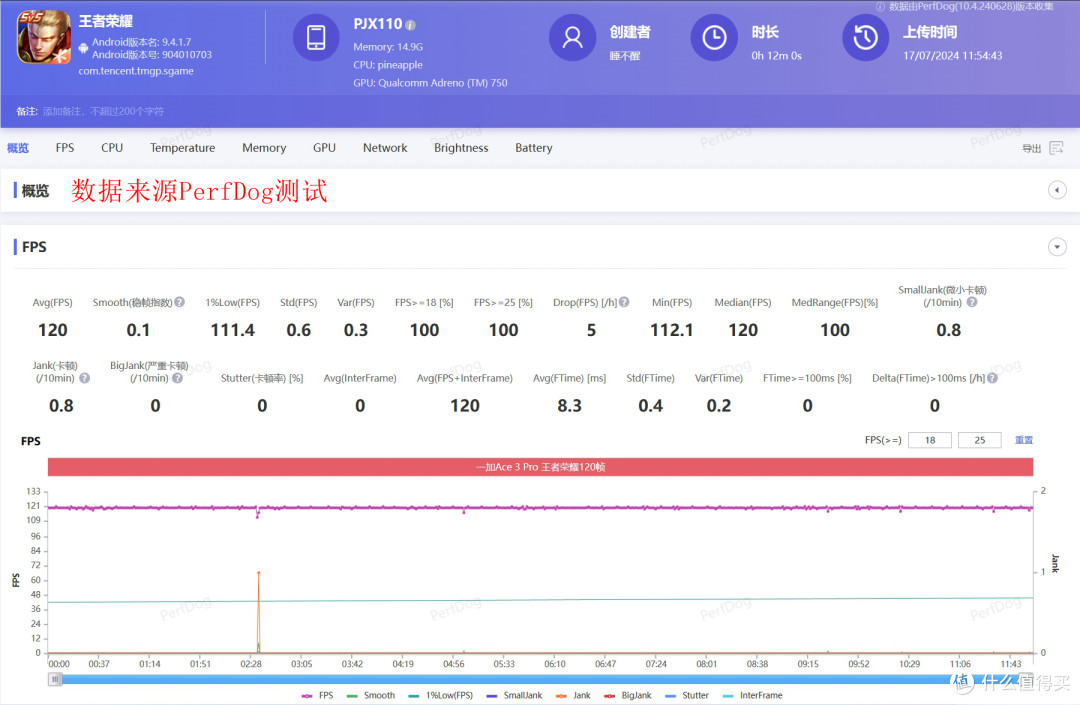
Task: Click the help icon next to Smooth
Action: pos(180,302)
